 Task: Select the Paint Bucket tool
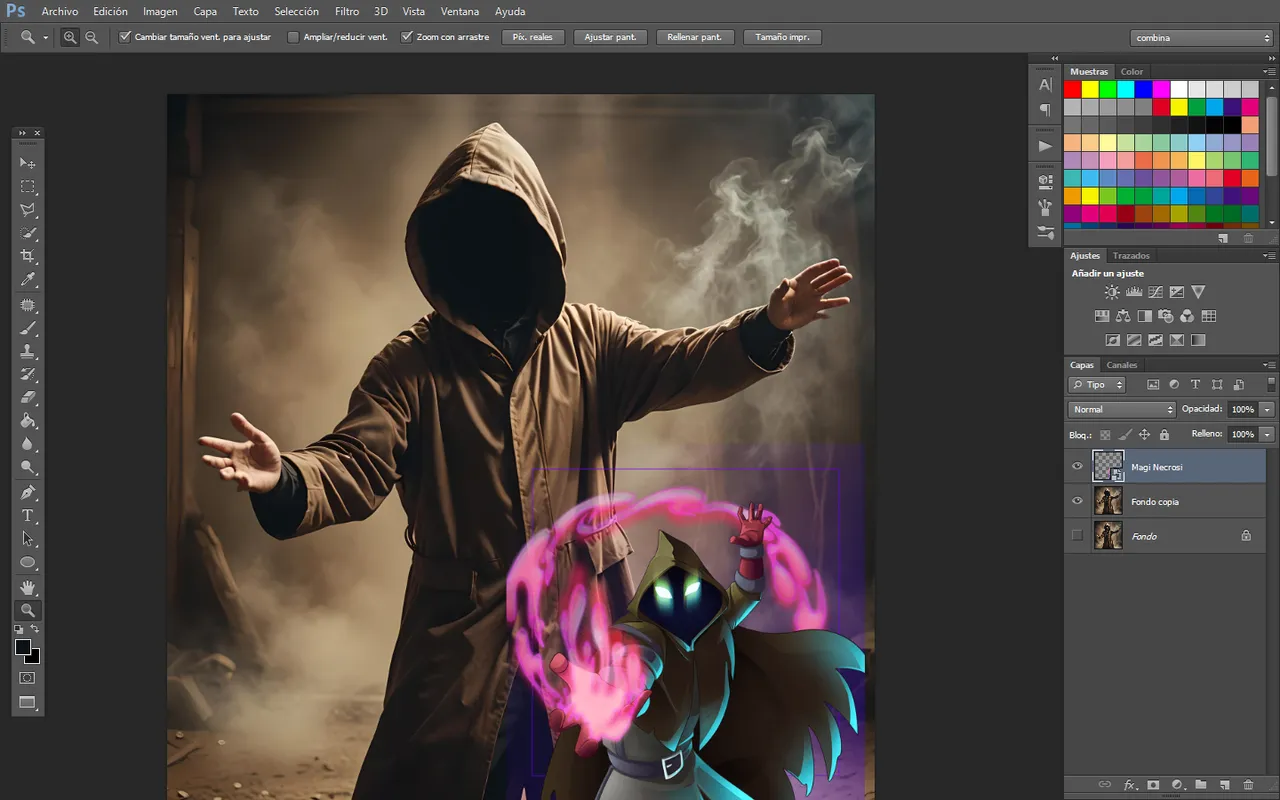point(28,421)
